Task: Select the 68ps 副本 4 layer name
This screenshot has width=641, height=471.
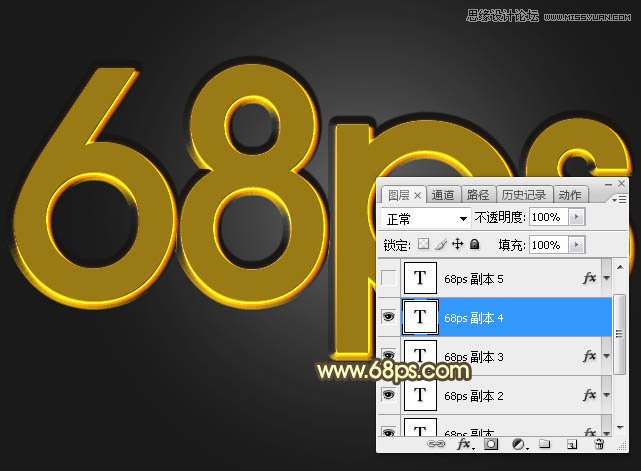Action: 474,318
